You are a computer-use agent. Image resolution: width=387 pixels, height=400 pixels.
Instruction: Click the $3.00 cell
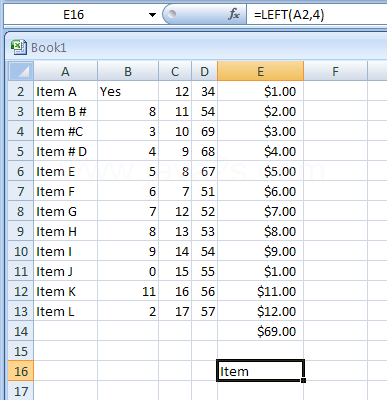tap(261, 131)
